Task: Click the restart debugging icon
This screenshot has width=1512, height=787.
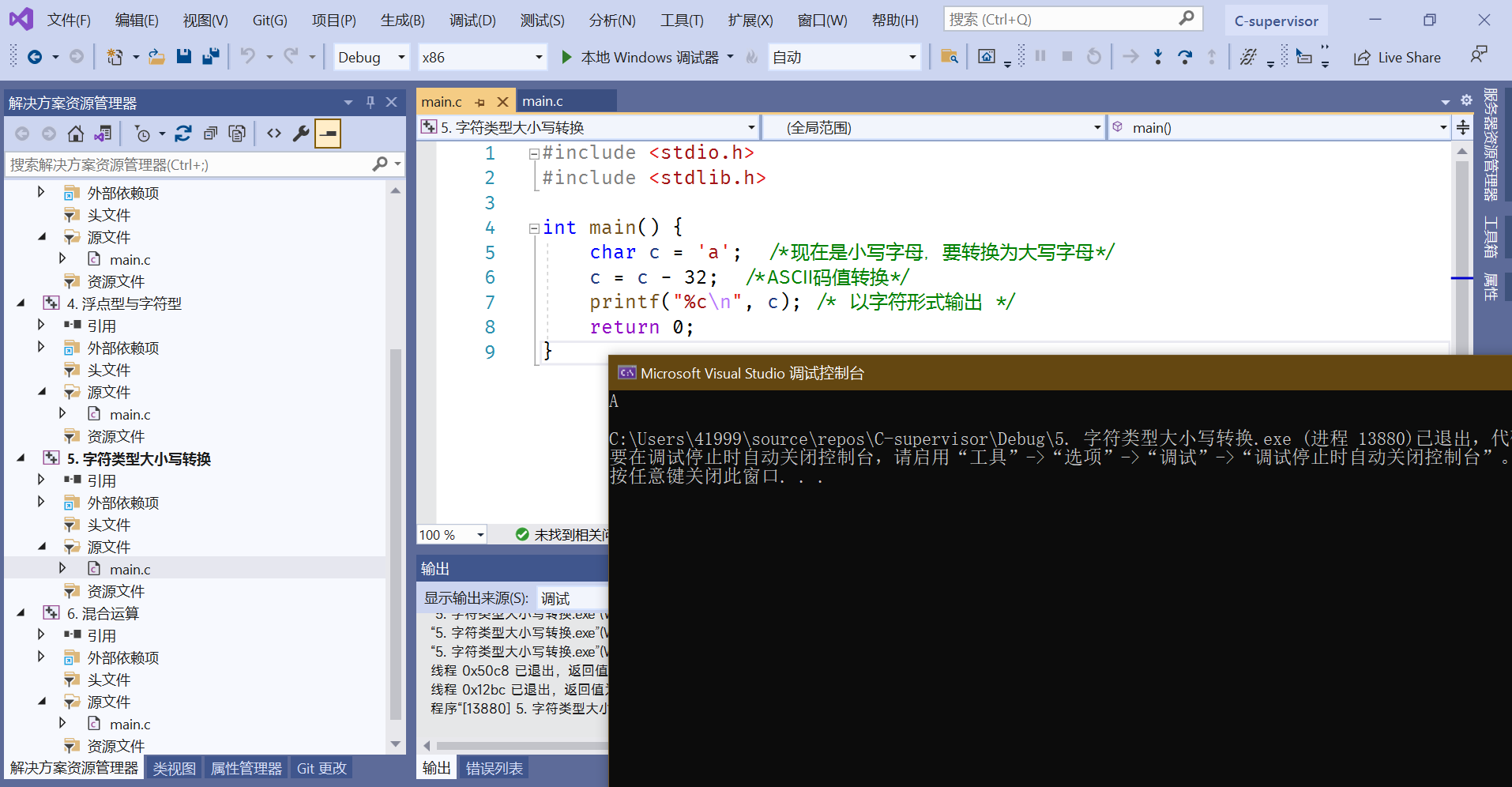Action: coord(1094,57)
